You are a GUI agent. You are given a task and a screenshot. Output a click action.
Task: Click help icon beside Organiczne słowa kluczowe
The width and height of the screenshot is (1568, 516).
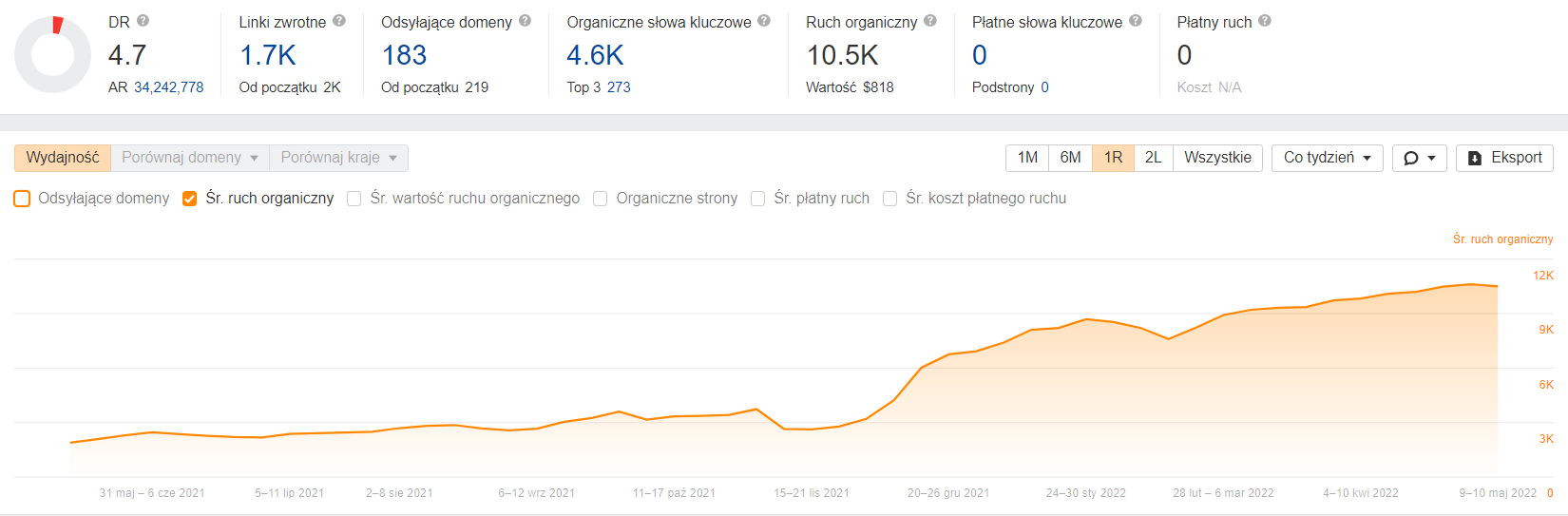[x=764, y=20]
